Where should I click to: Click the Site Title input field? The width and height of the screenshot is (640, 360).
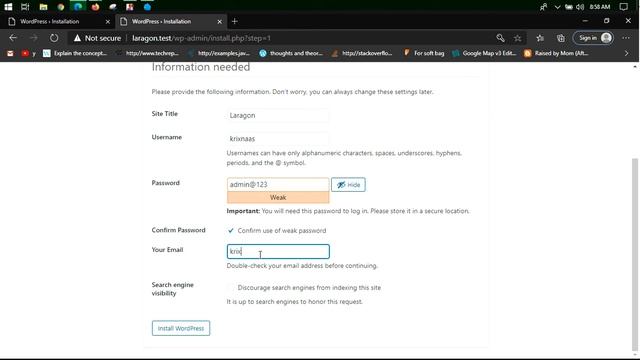[x=278, y=116]
